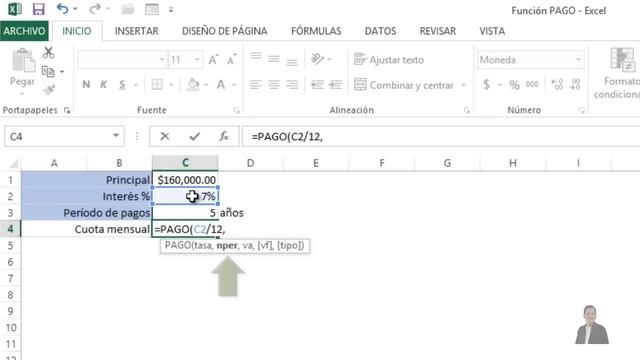Click the Cut scissors icon
640x360 pixels.
click(49, 53)
